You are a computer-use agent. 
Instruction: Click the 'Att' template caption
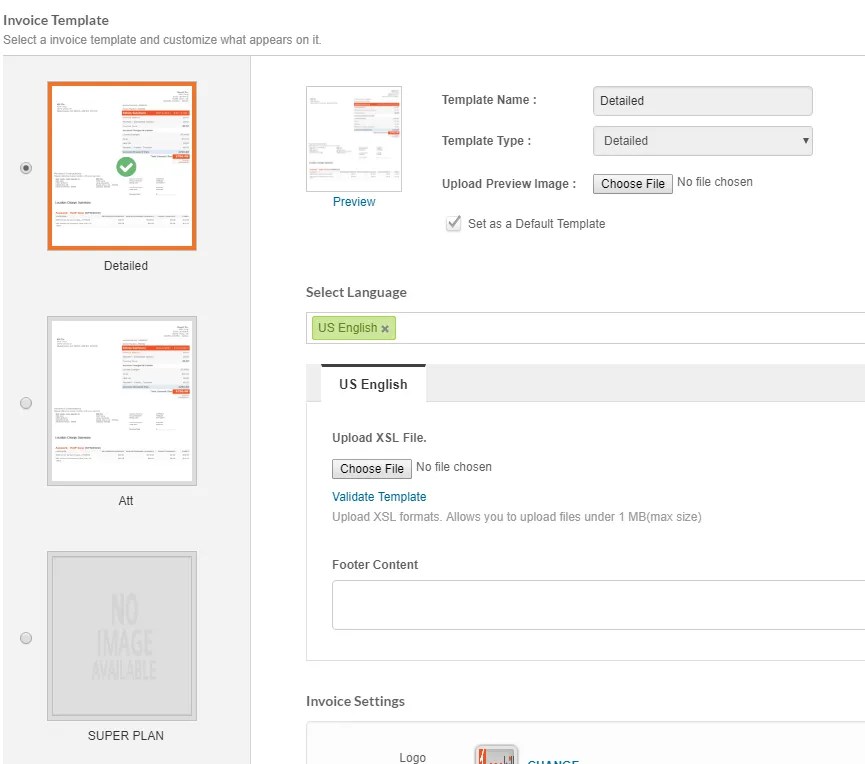pos(126,501)
